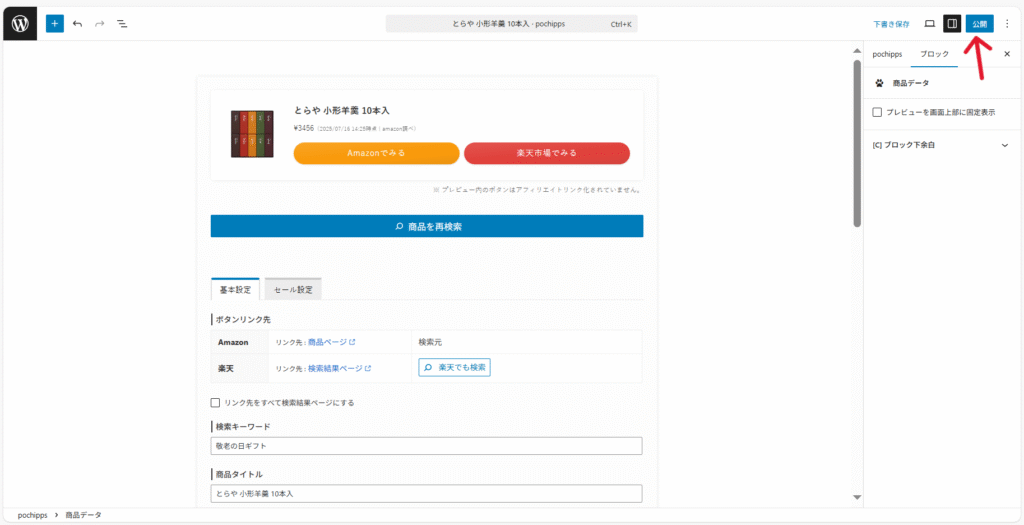The width and height of the screenshot is (1024, 525).
Task: Click the vertical scrollbar thumb
Action: click(x=857, y=144)
